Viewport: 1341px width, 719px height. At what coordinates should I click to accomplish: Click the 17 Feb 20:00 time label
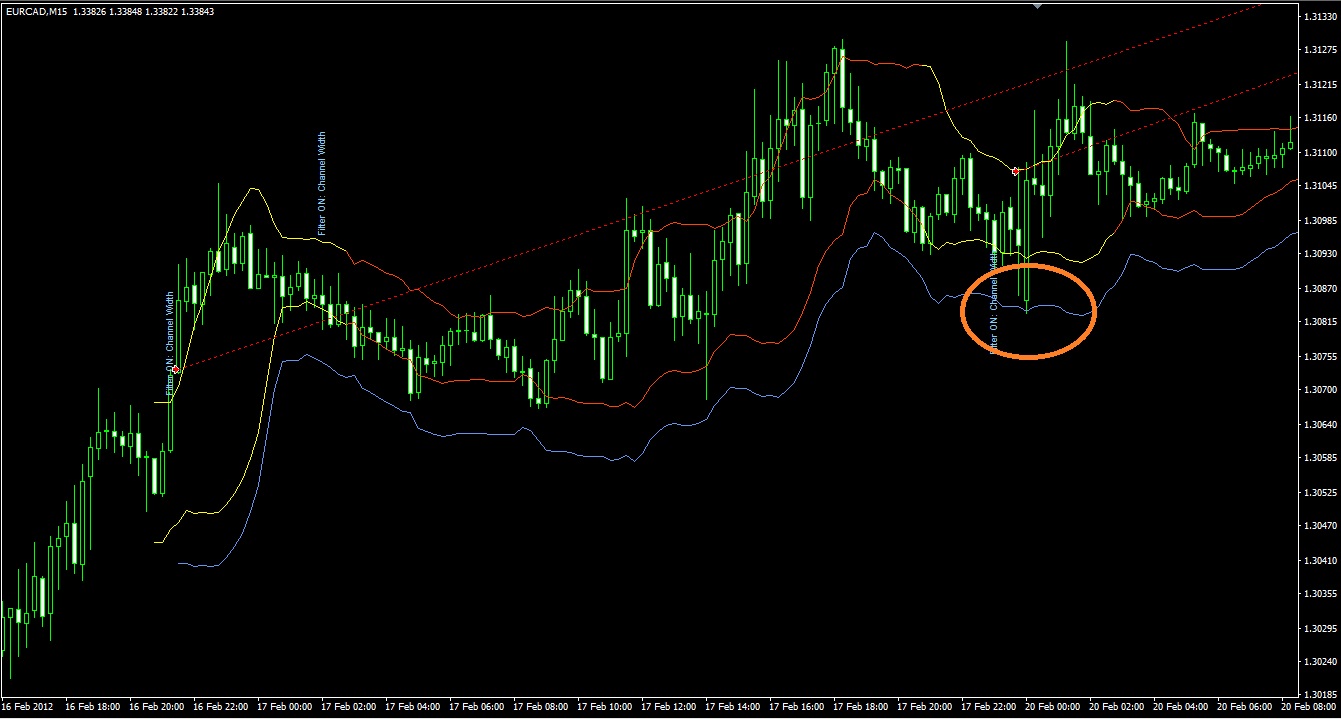point(925,707)
